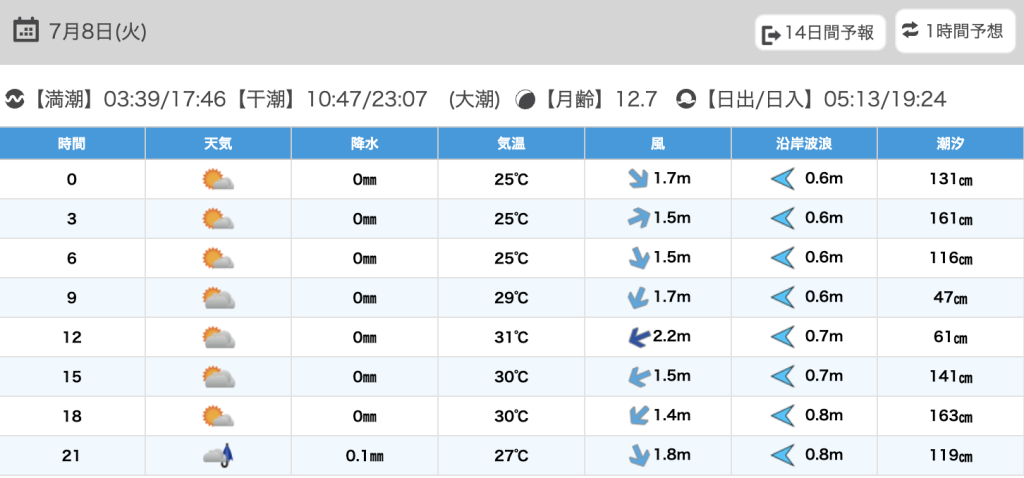Click the 7月8日(火) date heading
The width and height of the screenshot is (1024, 478).
point(98,31)
